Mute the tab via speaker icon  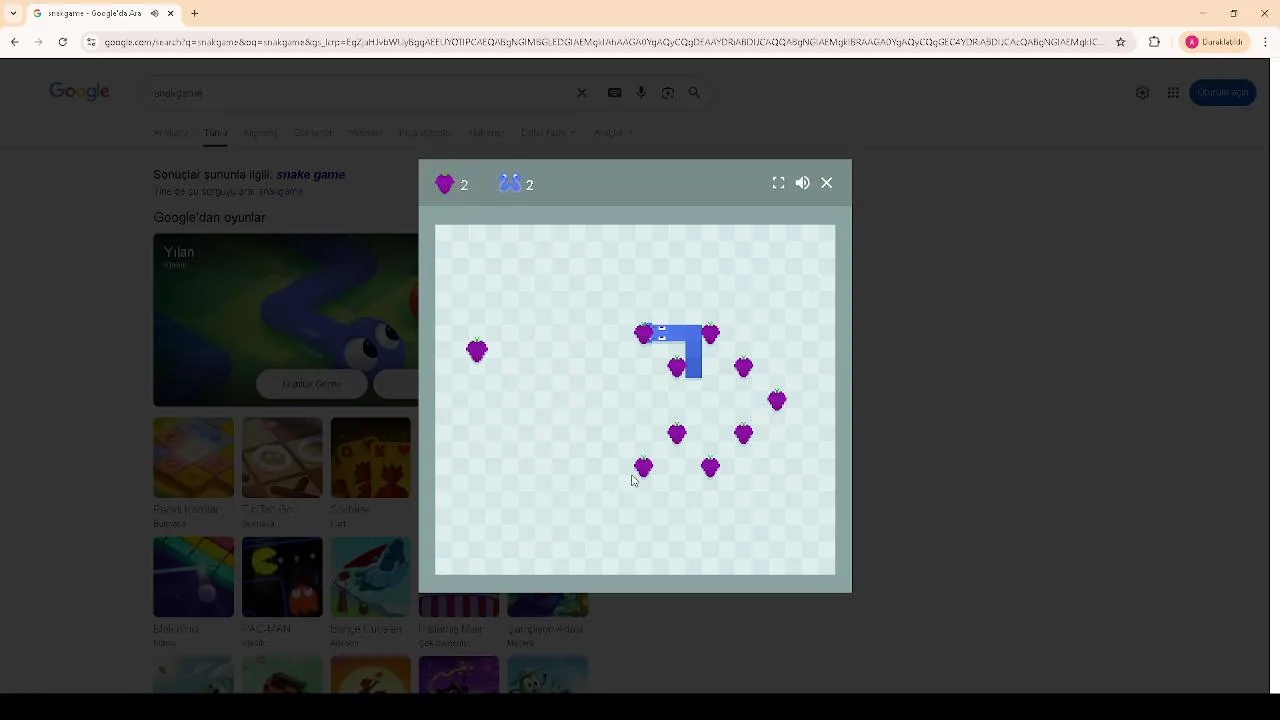(154, 13)
